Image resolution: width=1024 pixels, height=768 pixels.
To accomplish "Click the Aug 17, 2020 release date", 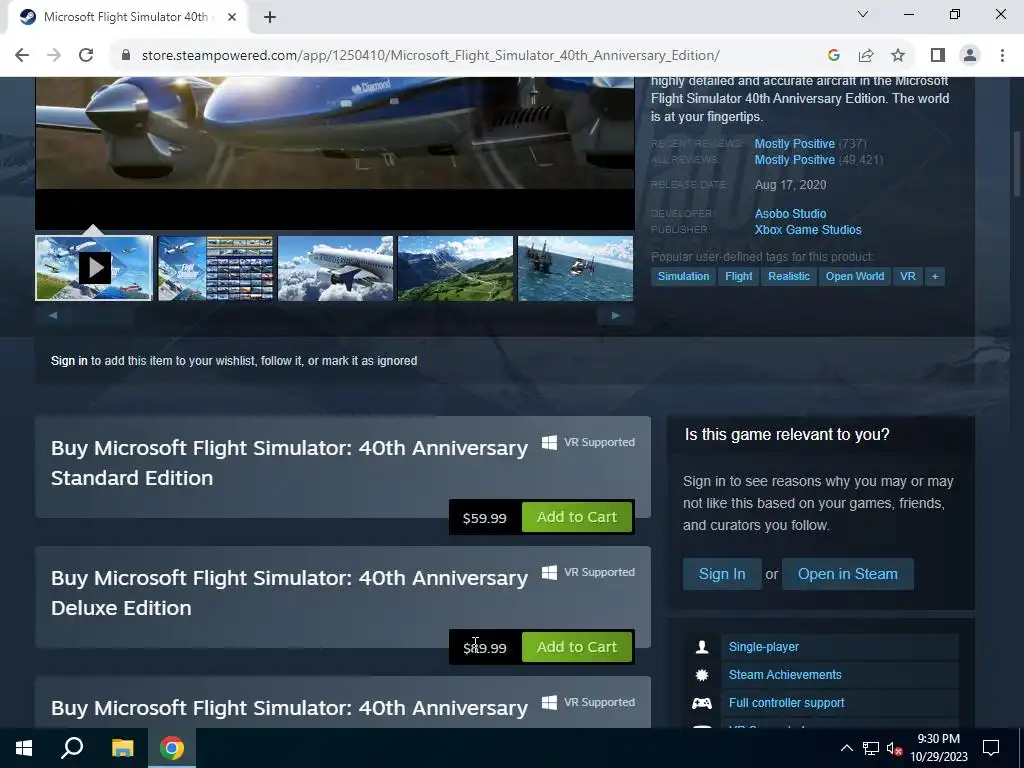I will point(790,185).
